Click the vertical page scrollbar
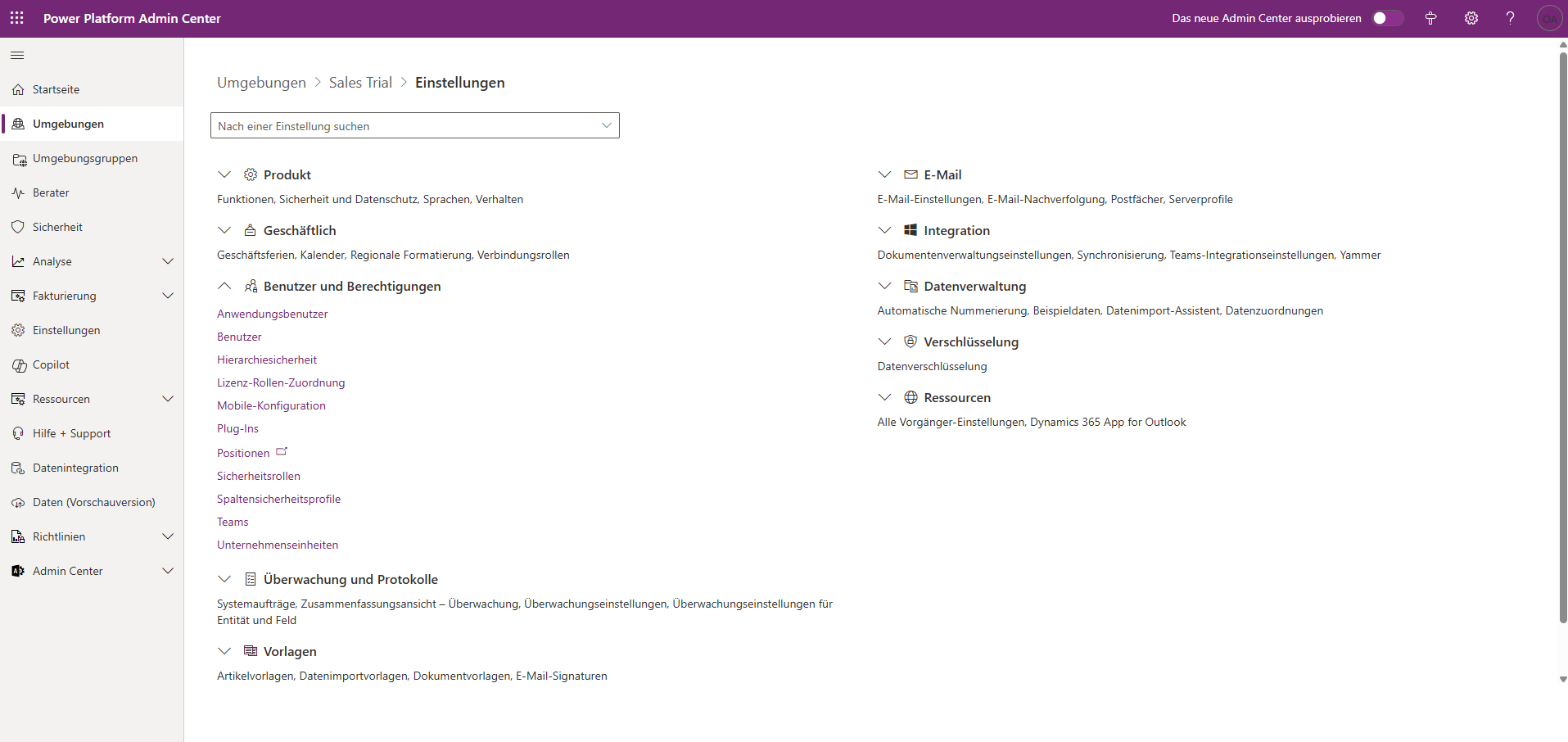The image size is (1568, 742). tap(1562, 328)
